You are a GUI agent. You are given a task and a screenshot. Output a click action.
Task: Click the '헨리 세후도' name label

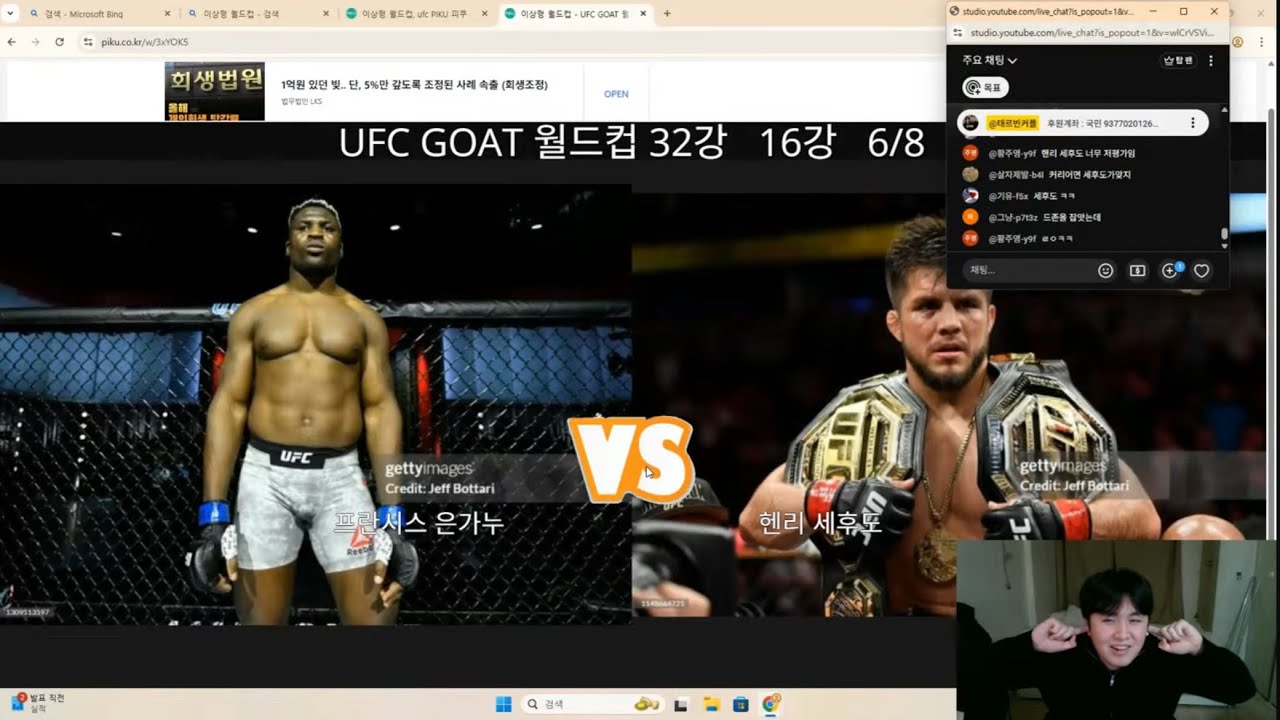[820, 523]
